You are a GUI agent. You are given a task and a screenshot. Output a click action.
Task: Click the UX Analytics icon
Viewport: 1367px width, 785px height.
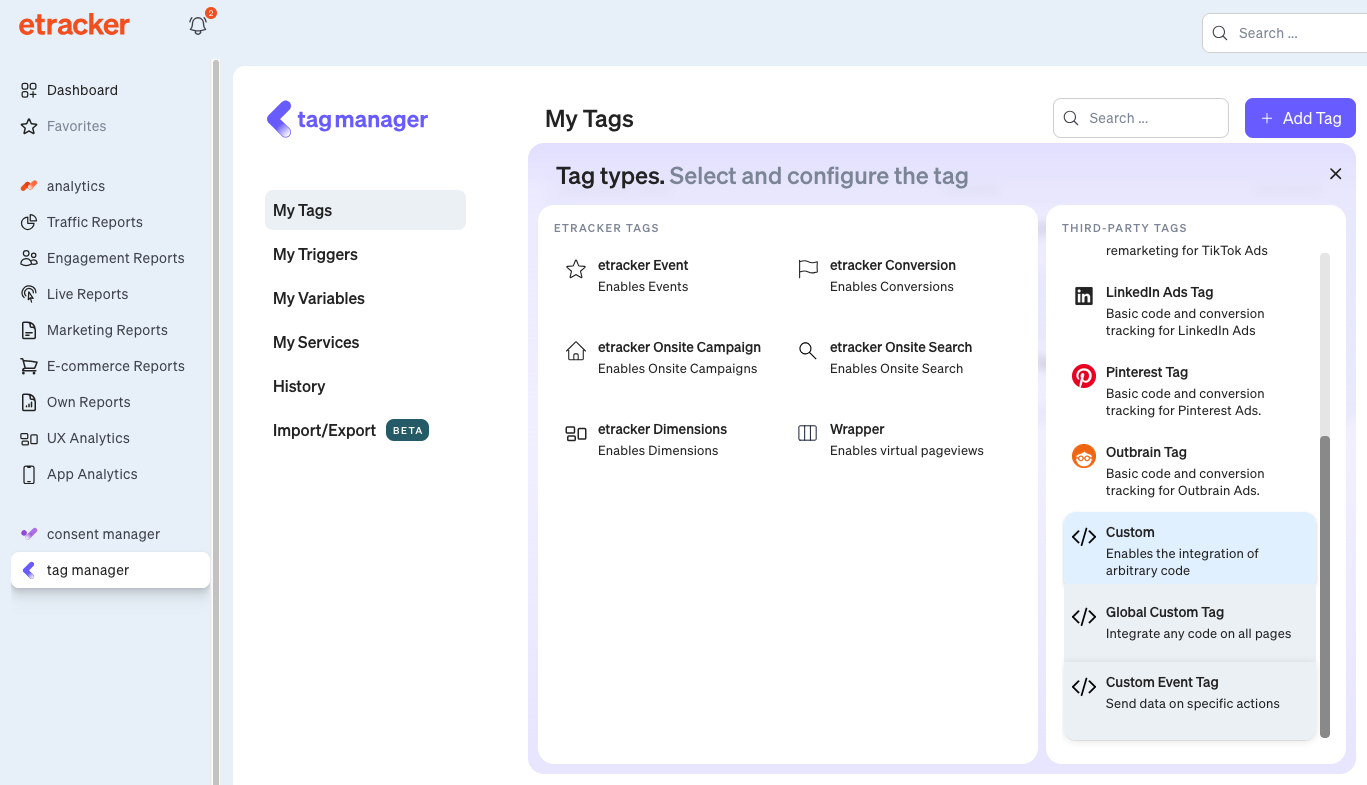click(29, 438)
